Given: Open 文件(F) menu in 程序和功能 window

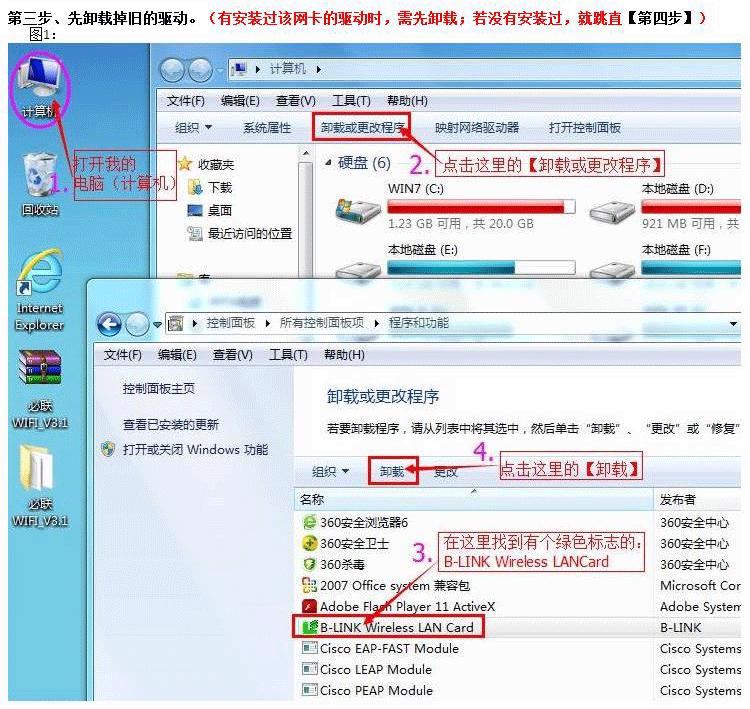Looking at the screenshot, I should click(123, 355).
